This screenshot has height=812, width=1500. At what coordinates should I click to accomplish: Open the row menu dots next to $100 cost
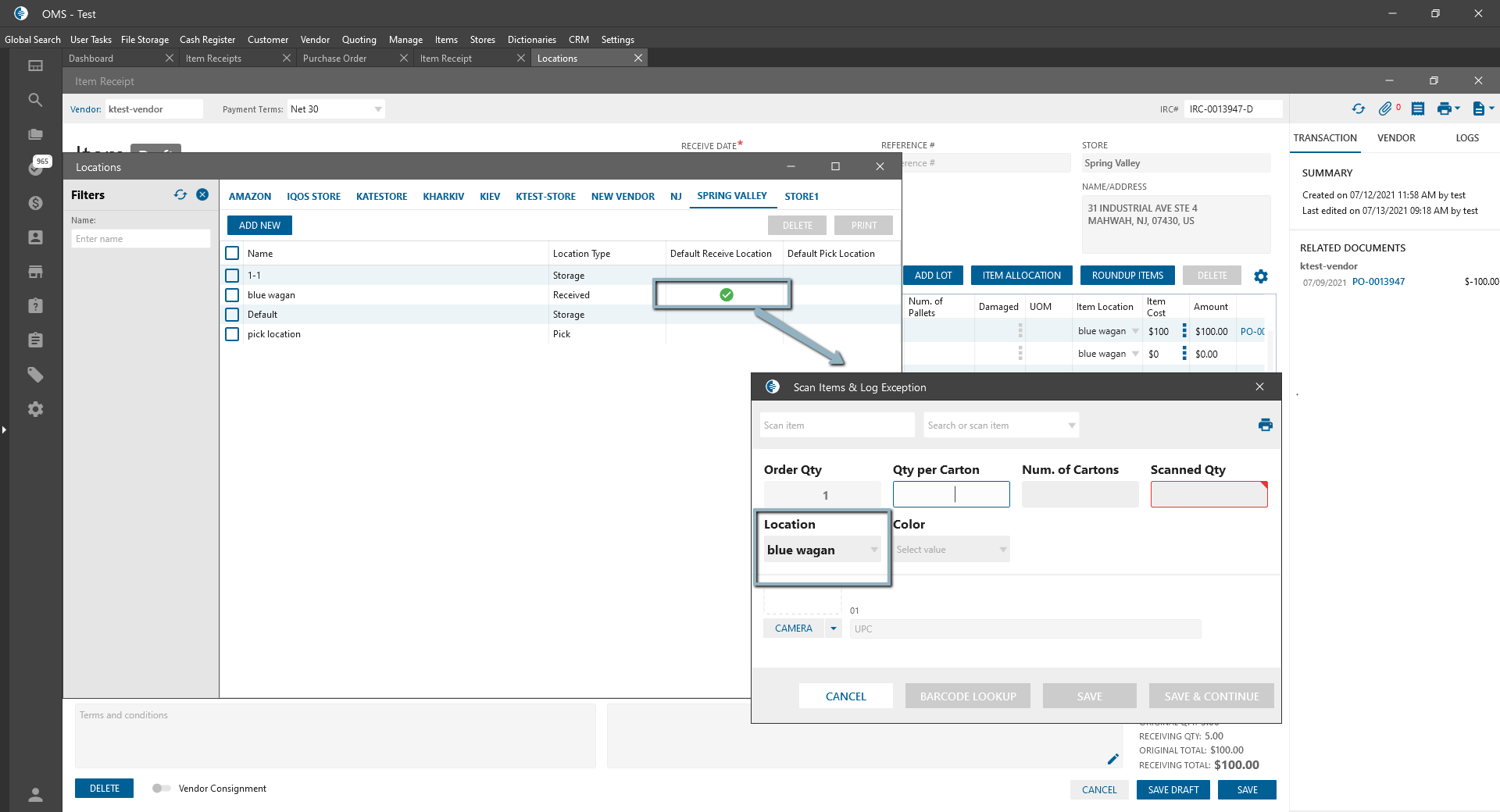pos(1184,331)
